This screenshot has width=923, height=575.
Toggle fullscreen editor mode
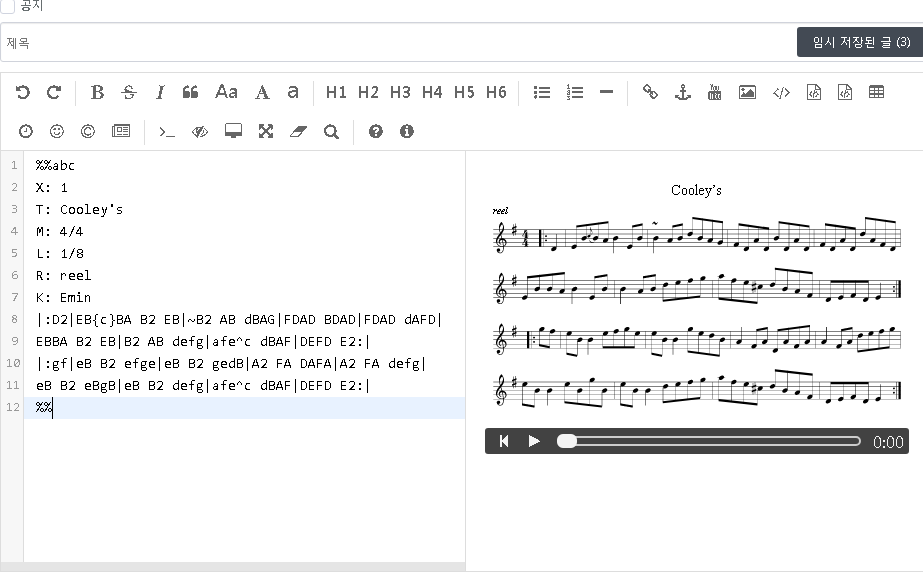click(x=265, y=131)
